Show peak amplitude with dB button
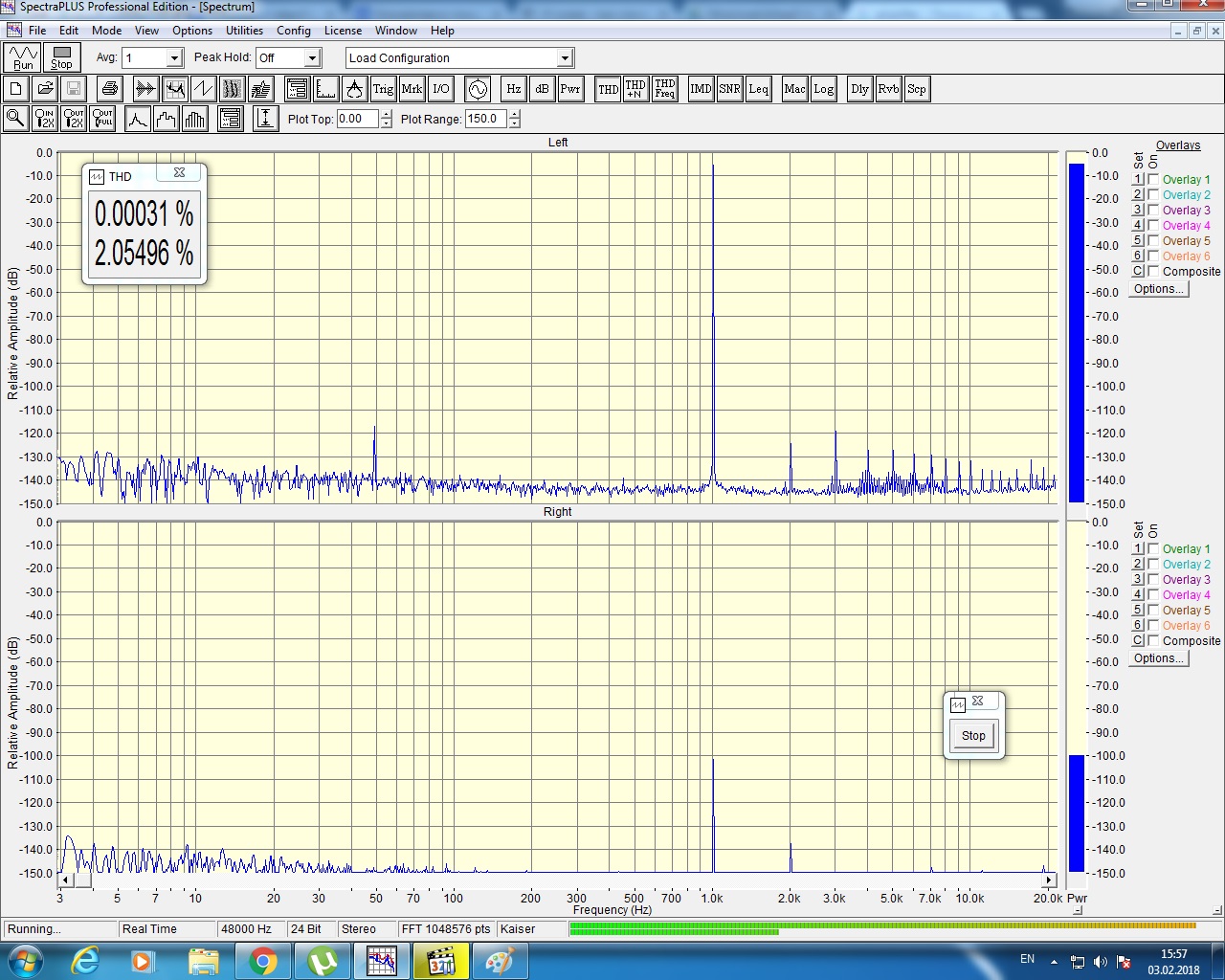Screen dimensions: 1225x980 point(542,89)
